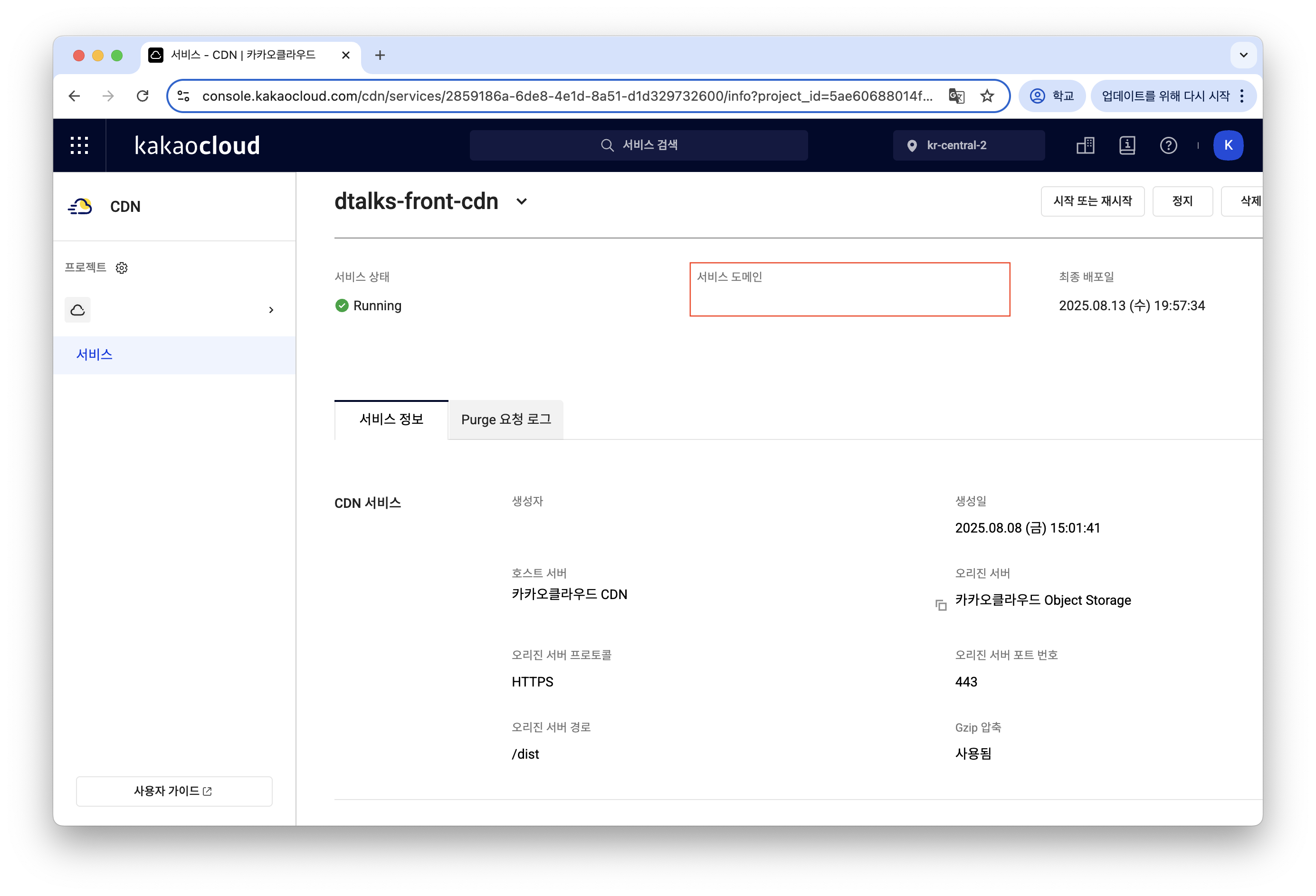Viewport: 1316px width, 896px height.
Task: Click the 2025.08.08 (금) 15:01:41 creation date
Action: [x=1028, y=528]
